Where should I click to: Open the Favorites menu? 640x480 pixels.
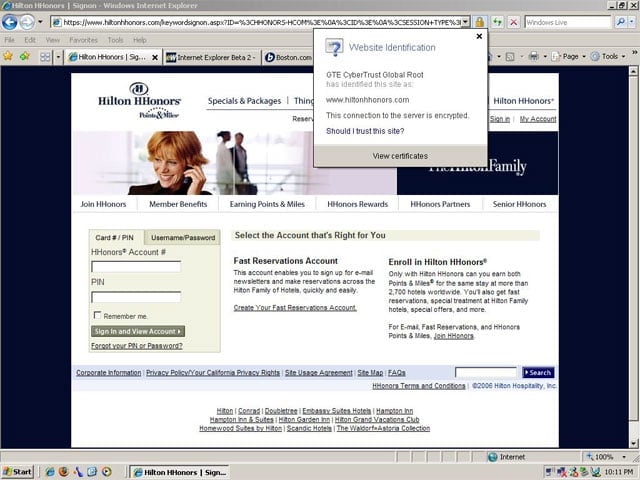click(83, 40)
